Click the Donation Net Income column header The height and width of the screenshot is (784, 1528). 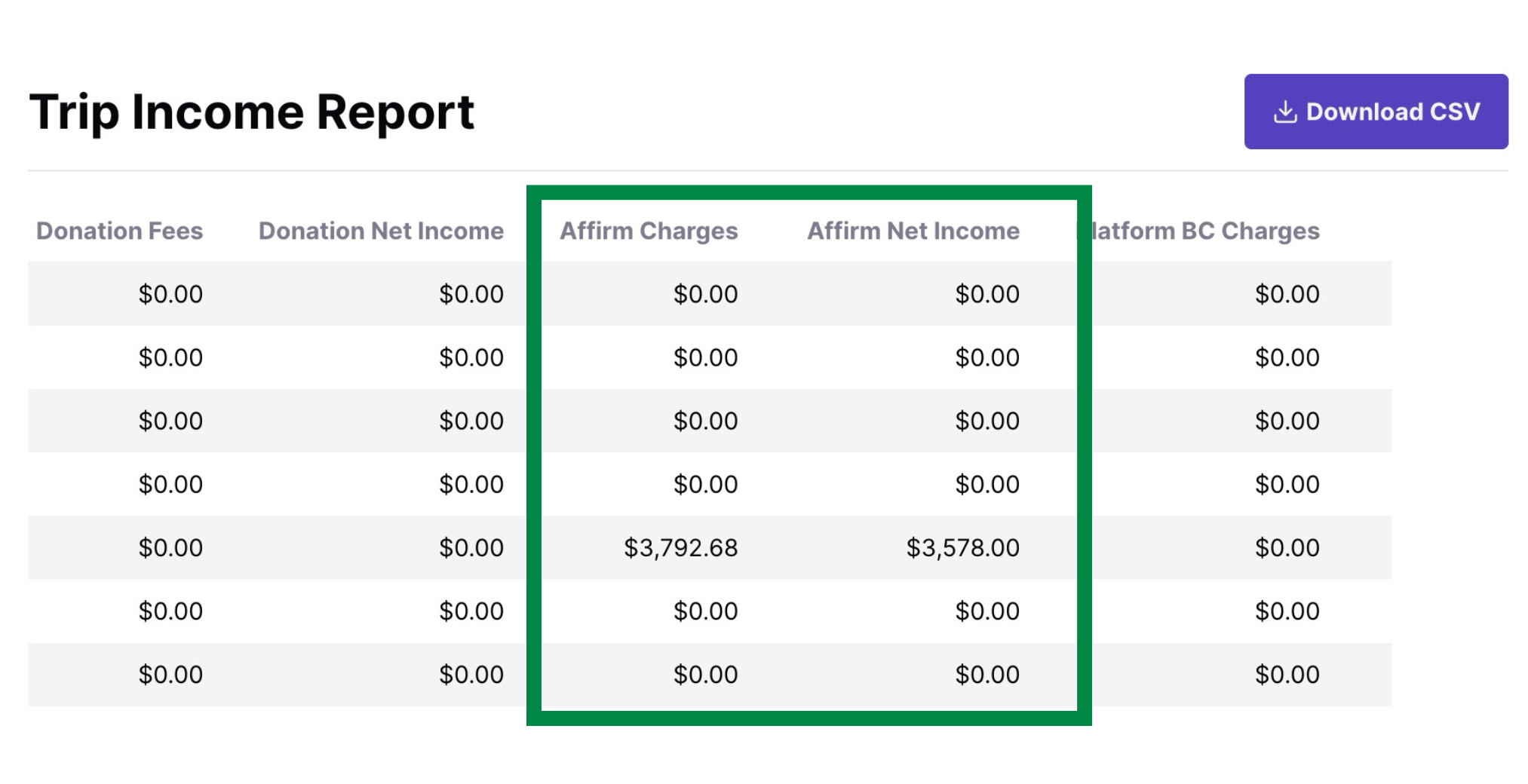381,231
